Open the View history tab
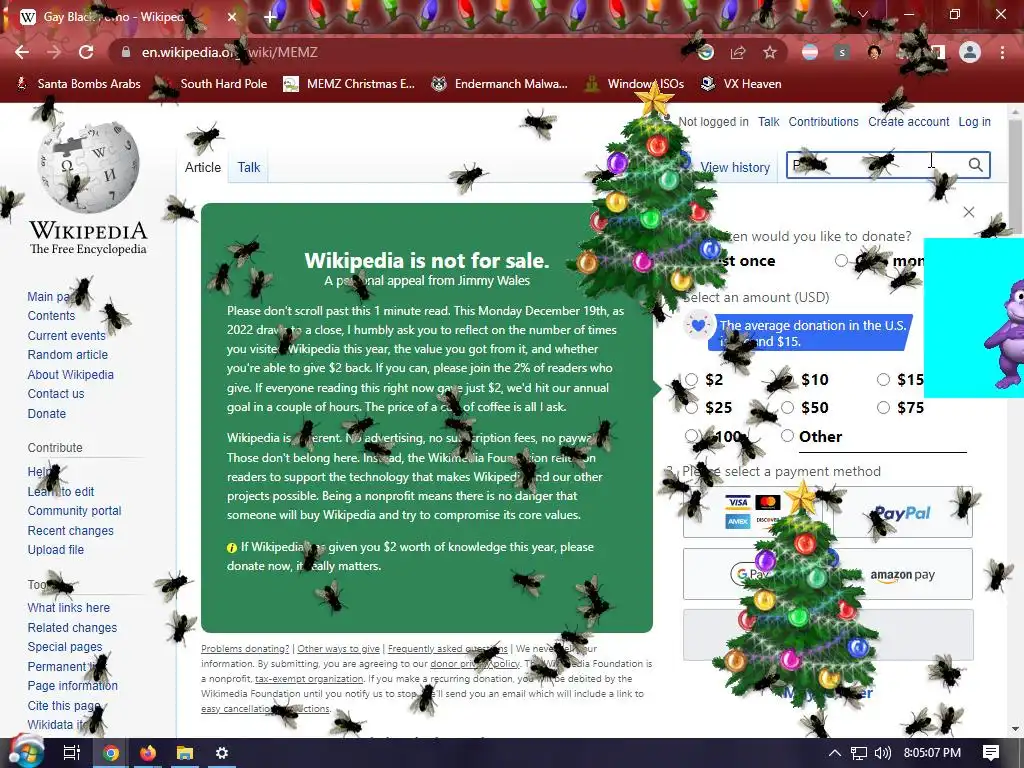This screenshot has height=768, width=1024. [x=735, y=167]
